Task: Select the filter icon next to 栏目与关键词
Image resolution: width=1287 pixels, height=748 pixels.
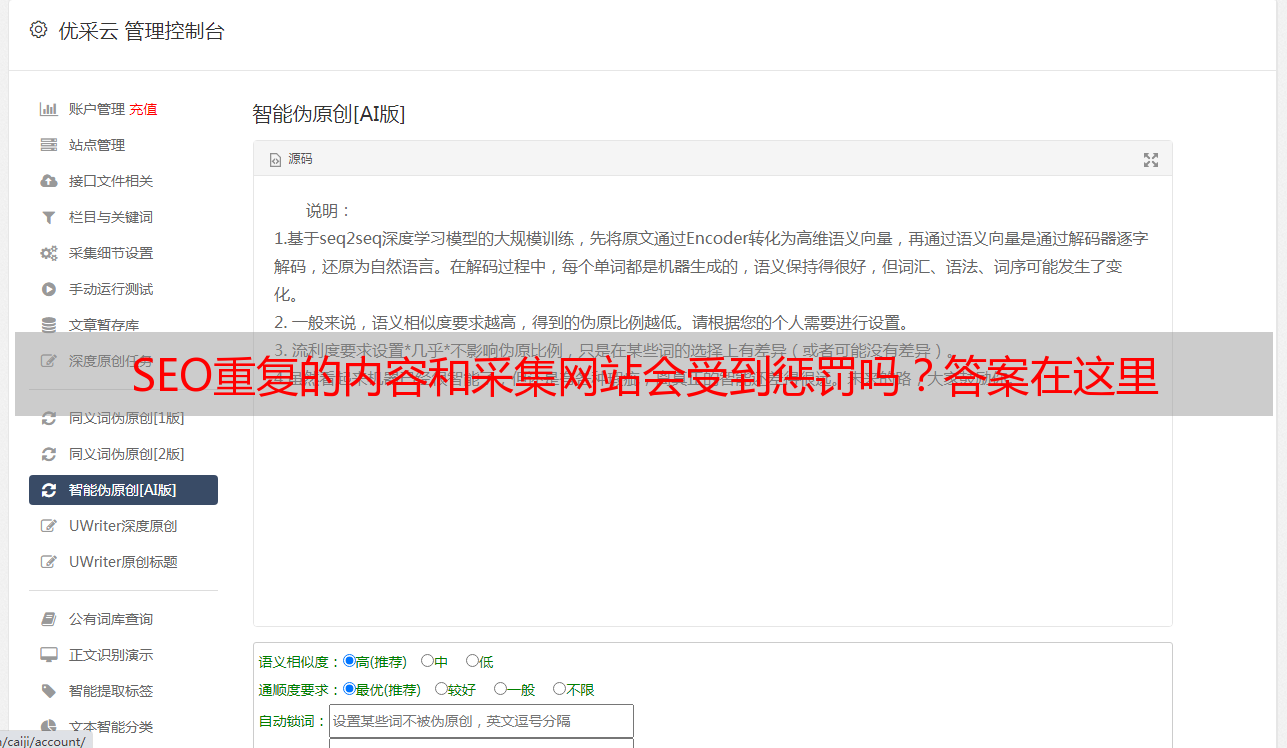Action: point(48,217)
